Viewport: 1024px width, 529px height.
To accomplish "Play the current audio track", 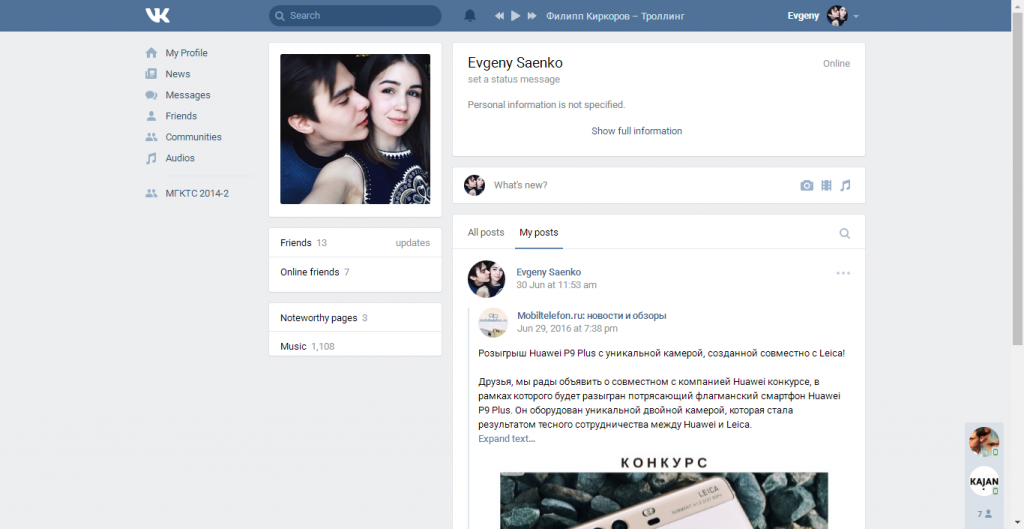I will 515,16.
